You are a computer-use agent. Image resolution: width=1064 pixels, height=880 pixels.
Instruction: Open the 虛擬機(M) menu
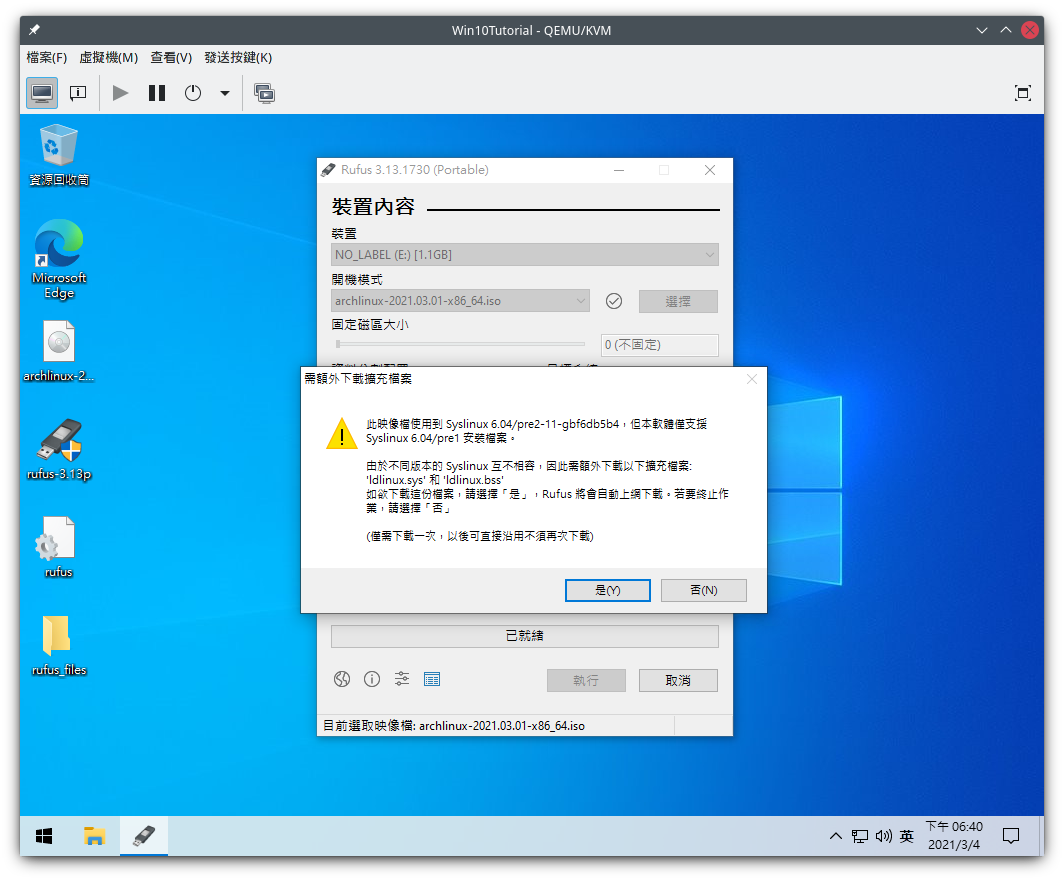pyautogui.click(x=109, y=58)
